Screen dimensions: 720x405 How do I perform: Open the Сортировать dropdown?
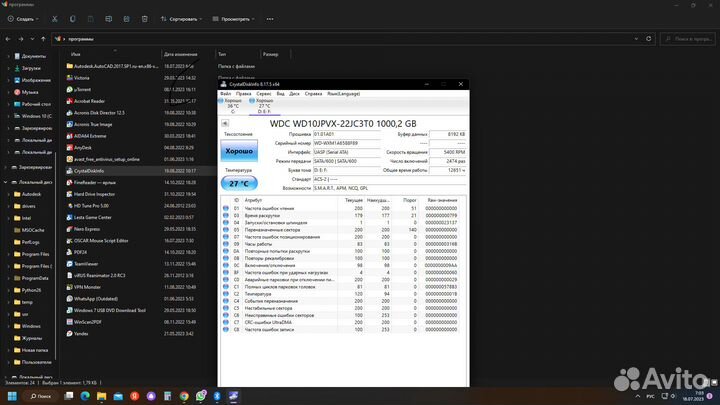click(181, 19)
